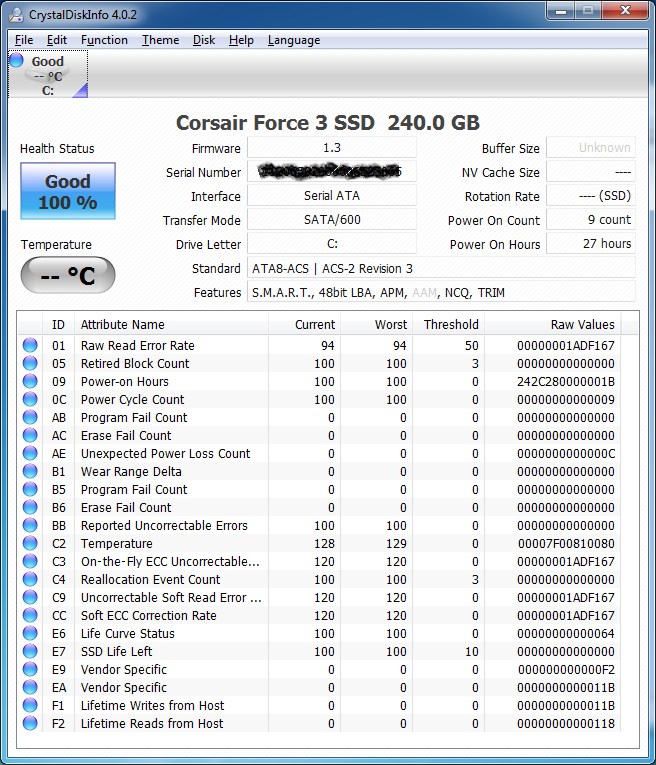Click the CrystalDiskInfo title bar app icon
The image size is (656, 765).
click(x=16, y=14)
